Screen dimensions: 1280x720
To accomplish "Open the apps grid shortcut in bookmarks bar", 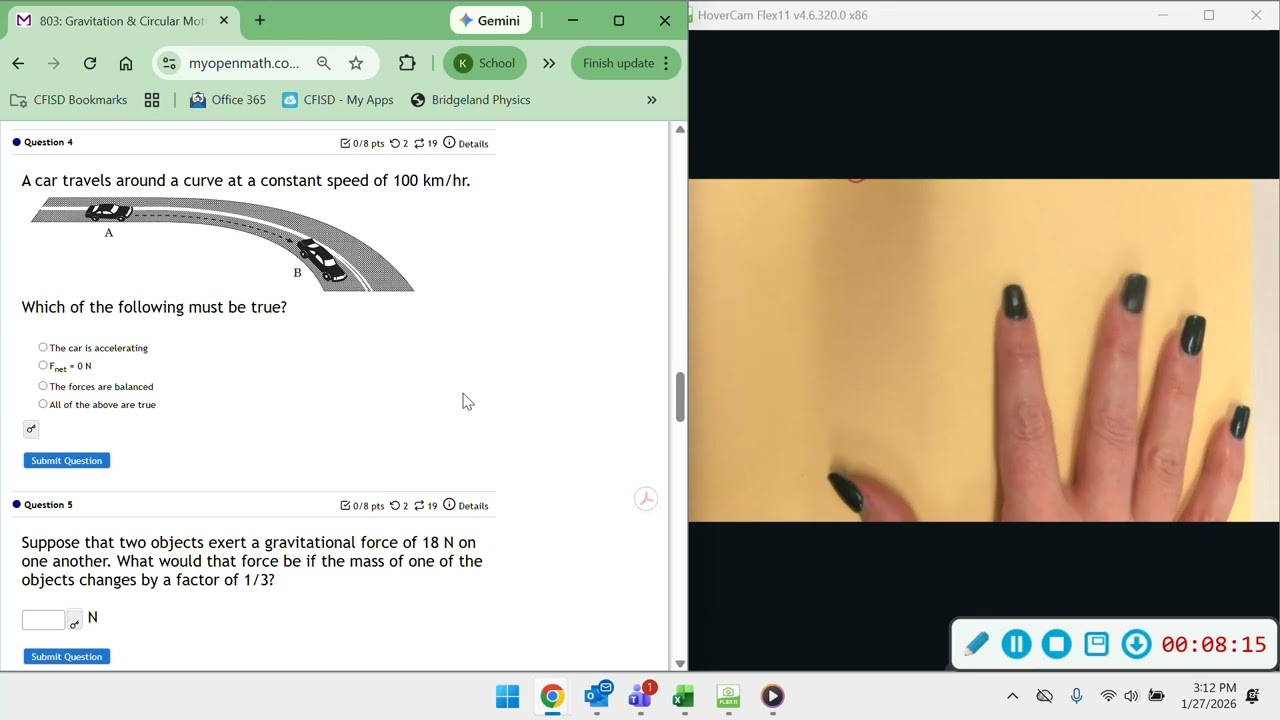I will pos(152,100).
